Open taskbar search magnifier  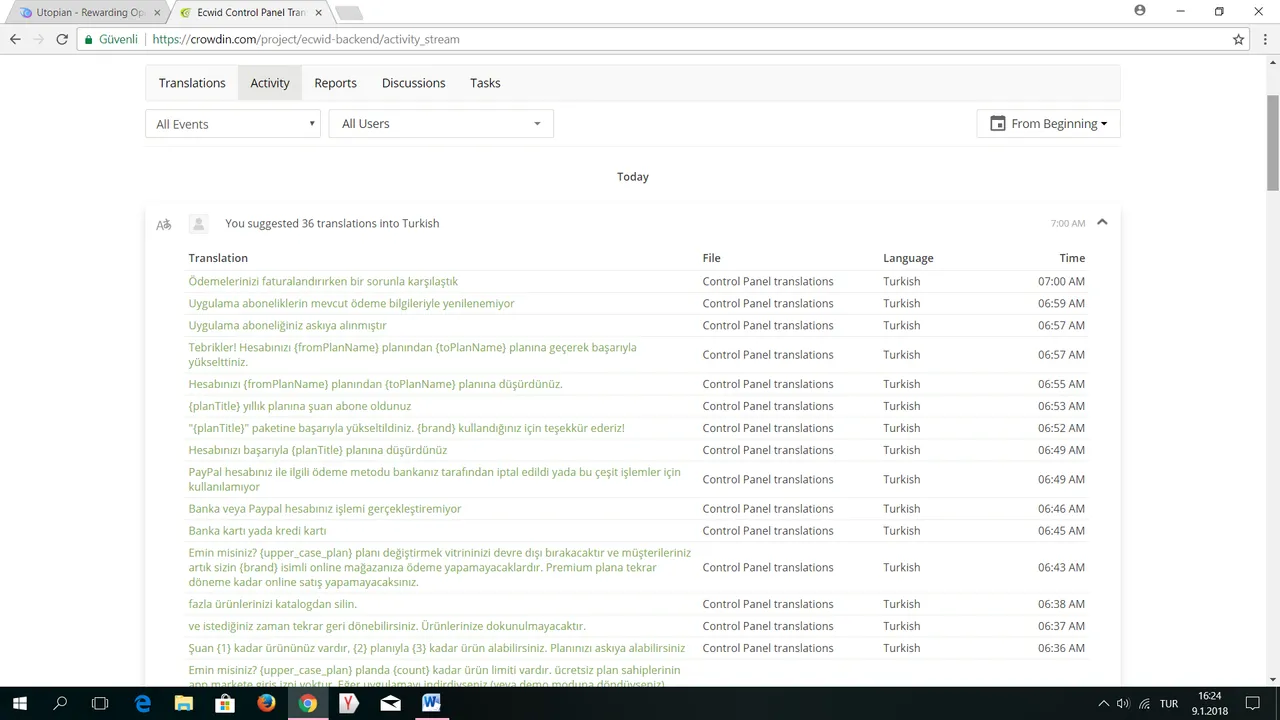click(60, 704)
